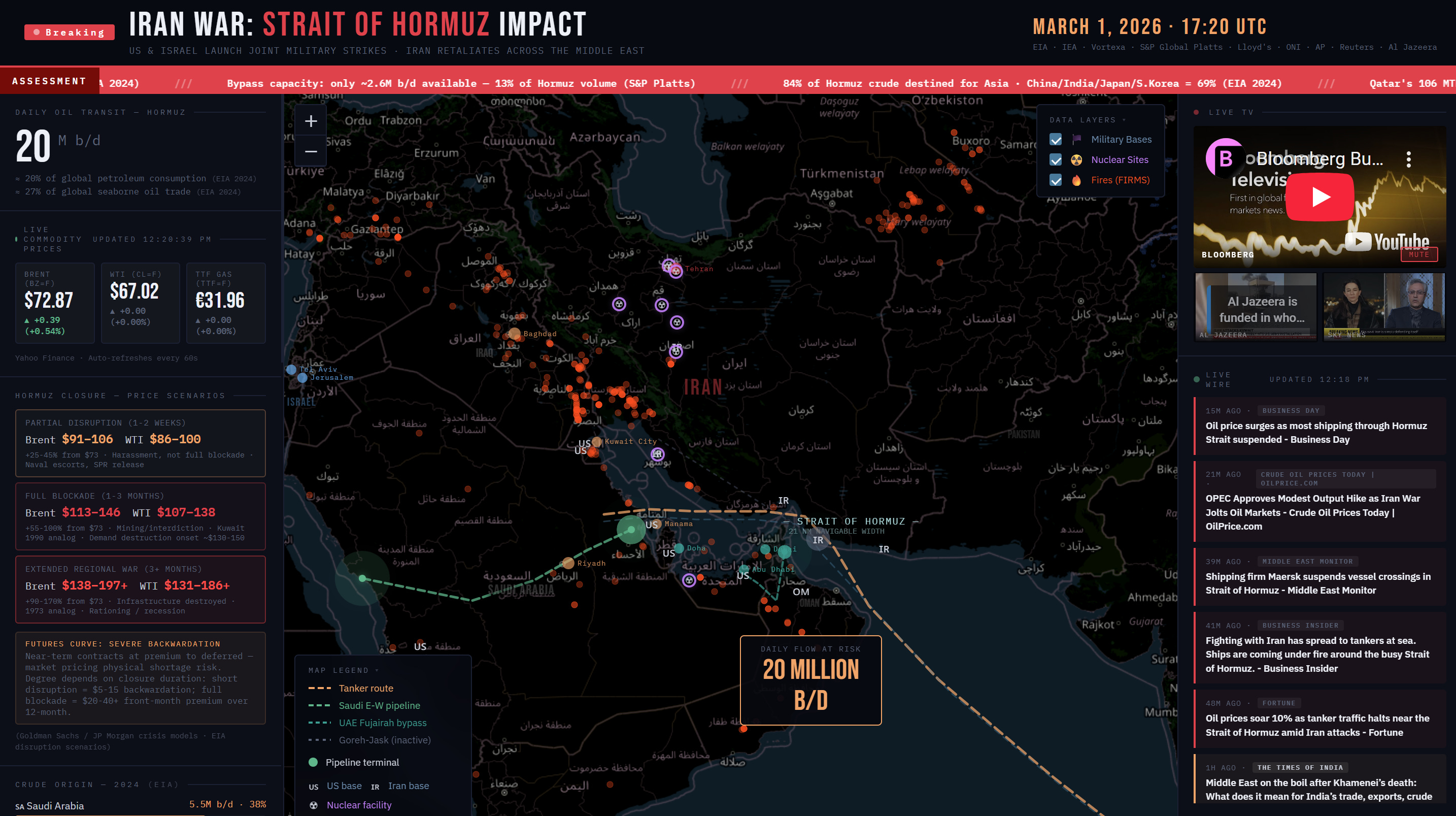The image size is (1456, 816).
Task: Click the Breaking badge in header
Action: tap(69, 32)
